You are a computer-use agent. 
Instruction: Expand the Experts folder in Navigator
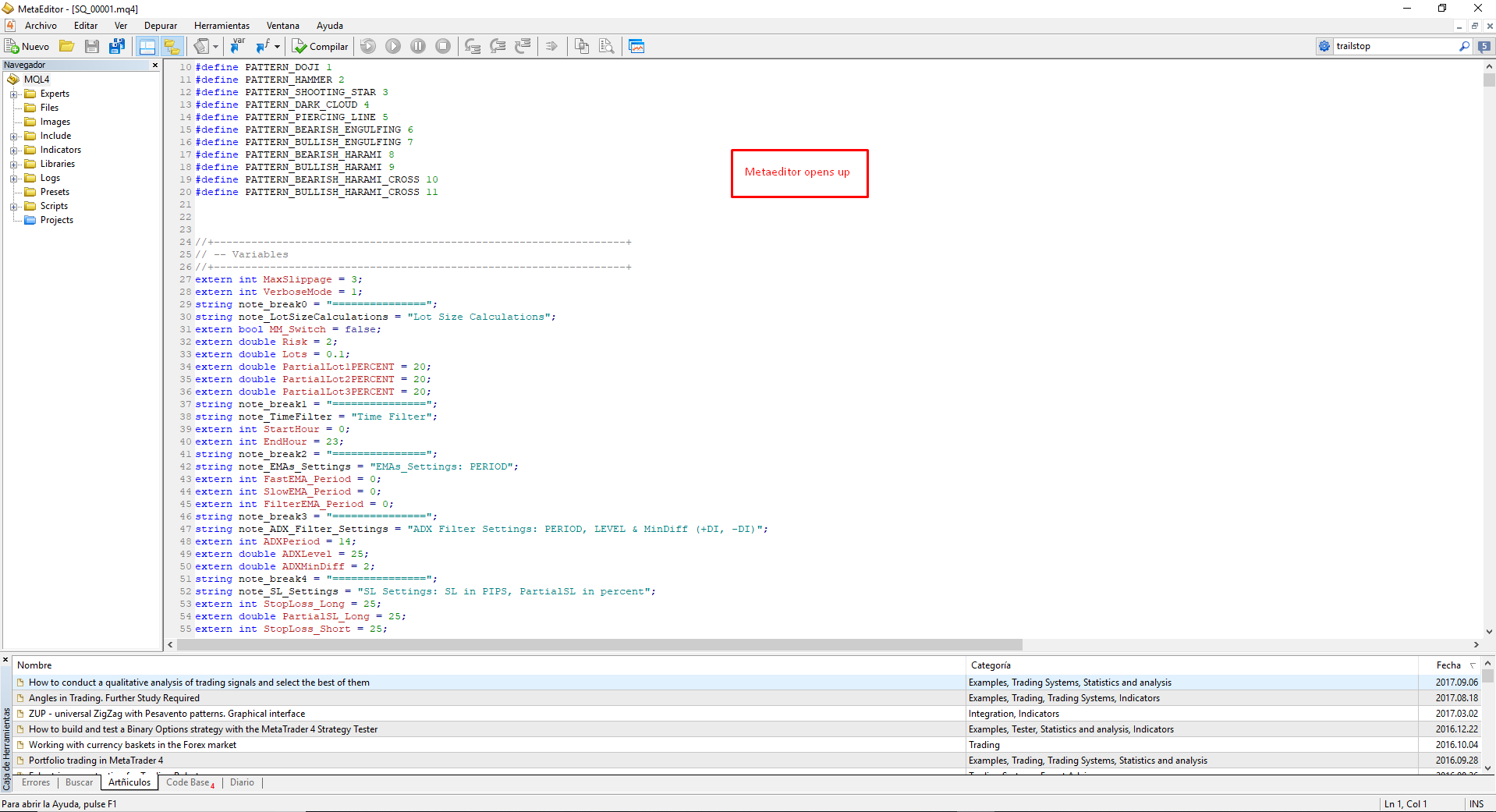[x=13, y=94]
